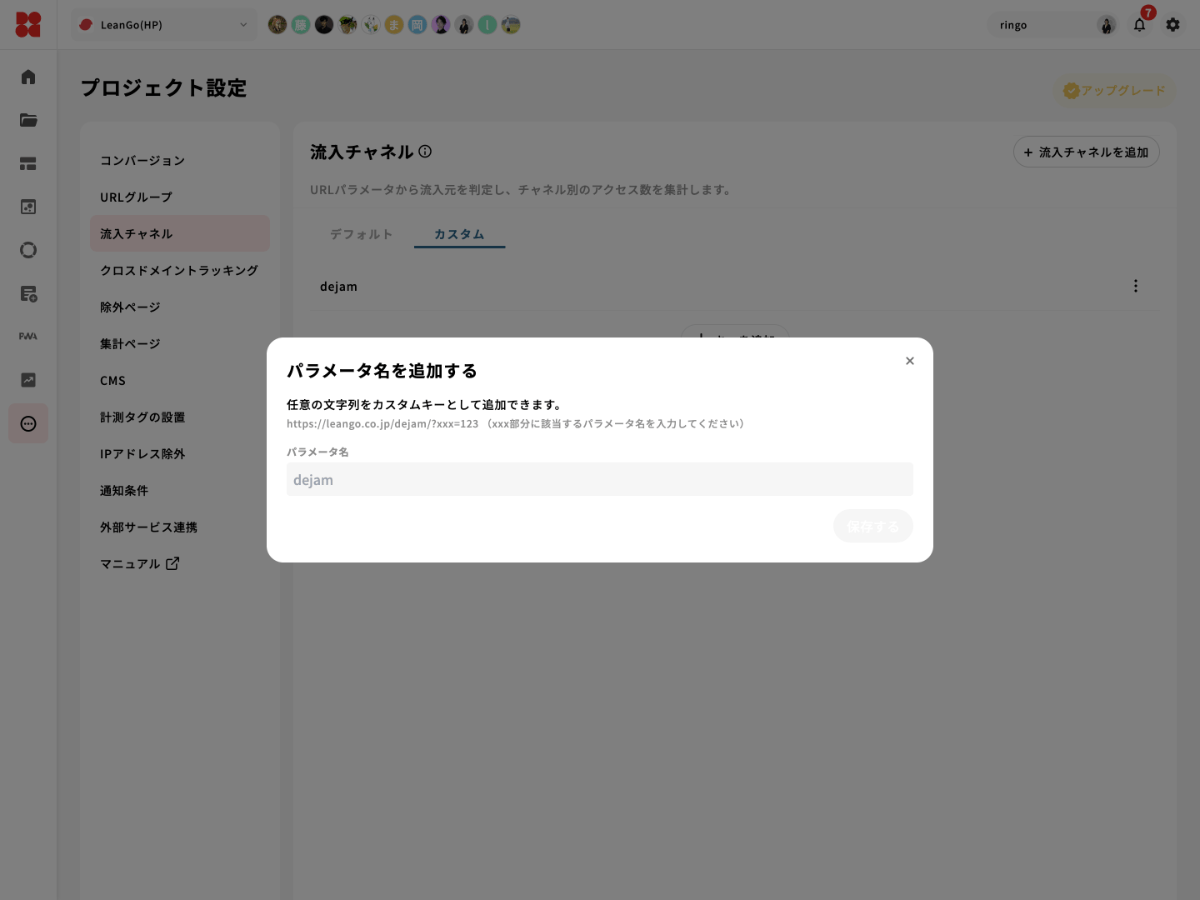Click the パラメータ名 input field

pos(600,479)
